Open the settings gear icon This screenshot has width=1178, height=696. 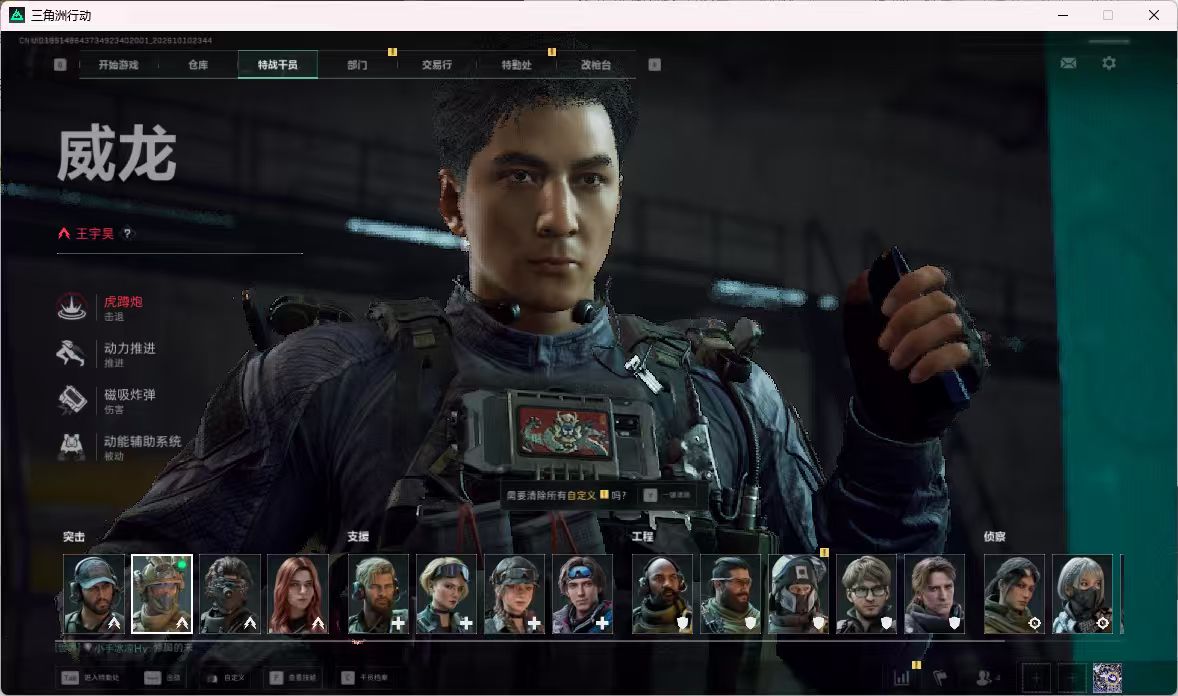point(1109,63)
